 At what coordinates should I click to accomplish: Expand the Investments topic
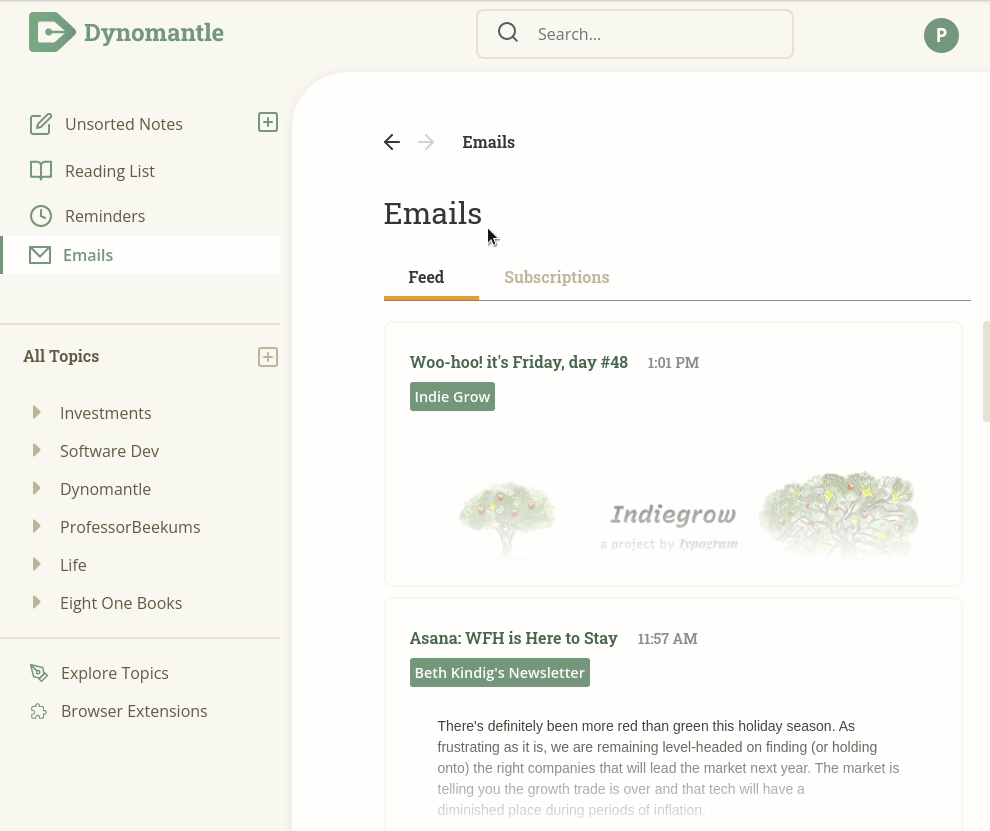(x=37, y=412)
